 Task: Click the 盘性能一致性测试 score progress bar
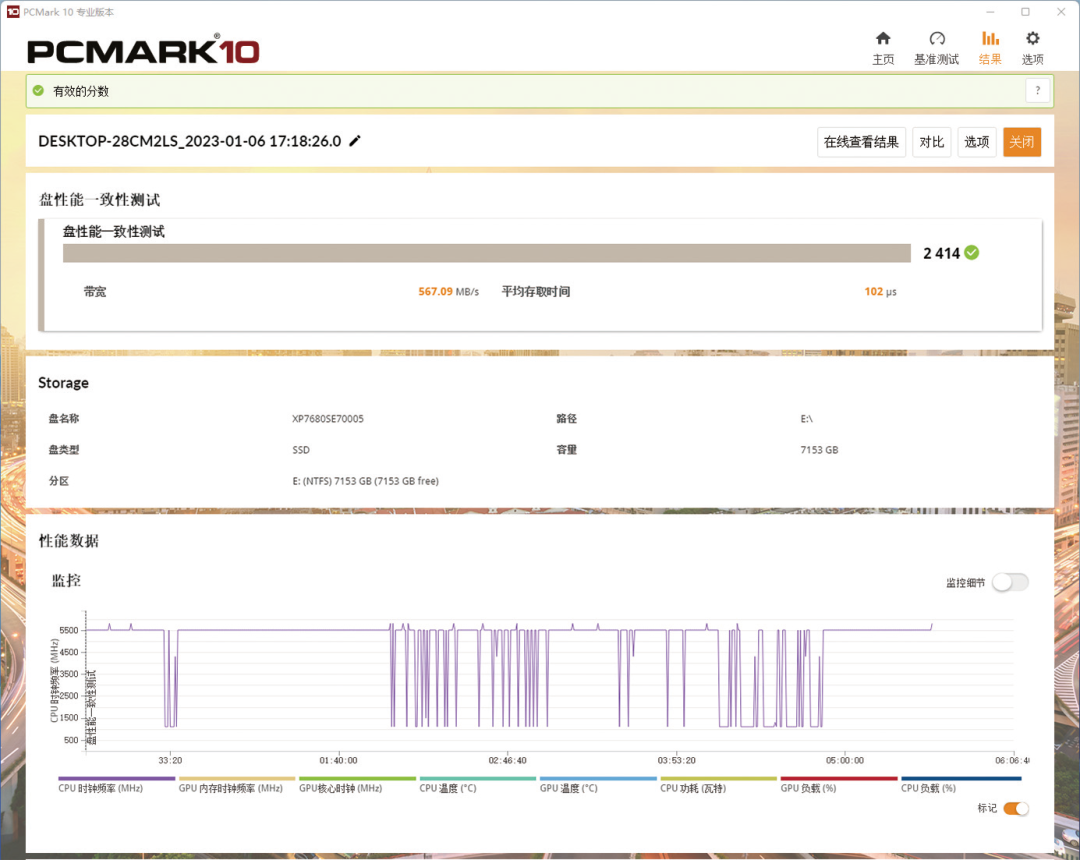486,253
